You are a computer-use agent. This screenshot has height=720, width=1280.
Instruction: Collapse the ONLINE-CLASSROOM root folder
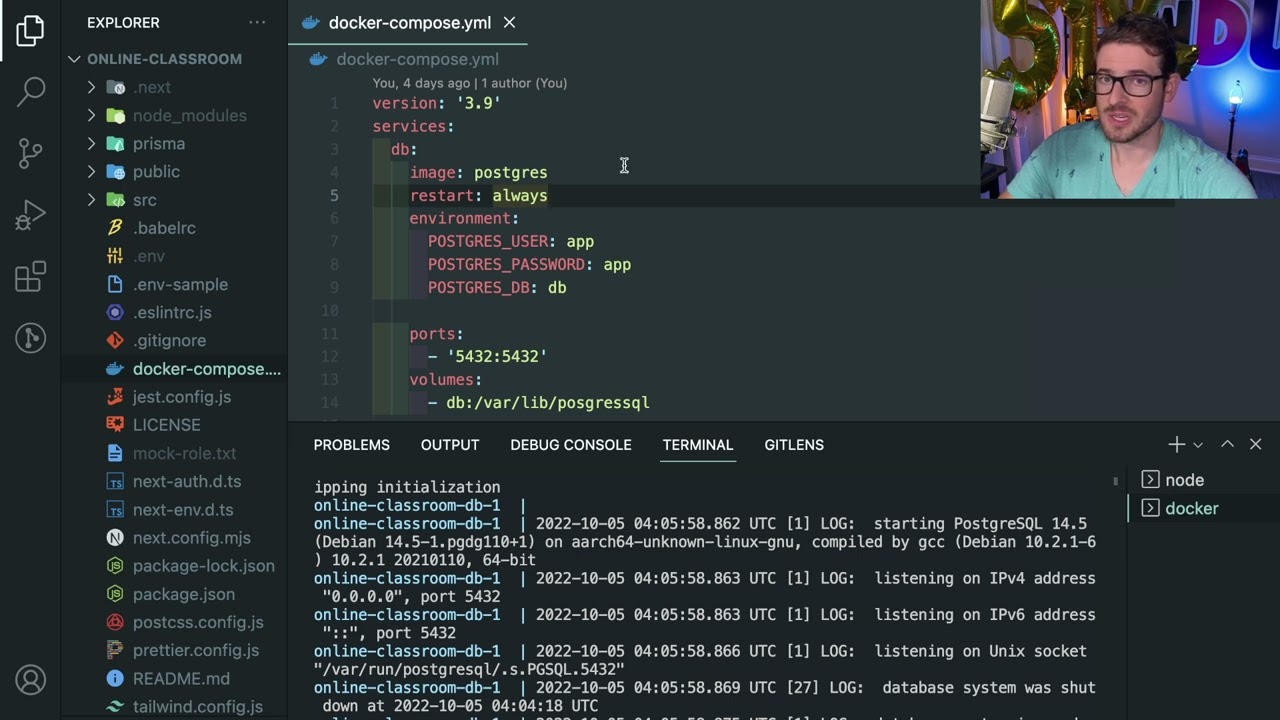click(164, 59)
